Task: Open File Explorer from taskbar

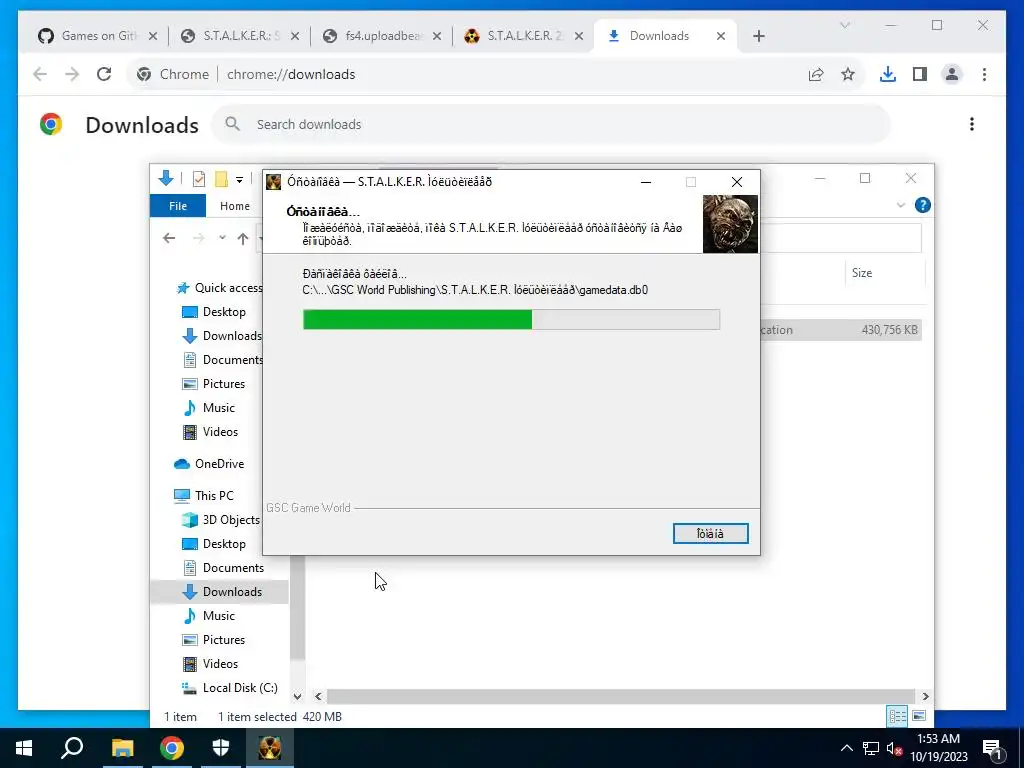Action: [x=122, y=748]
